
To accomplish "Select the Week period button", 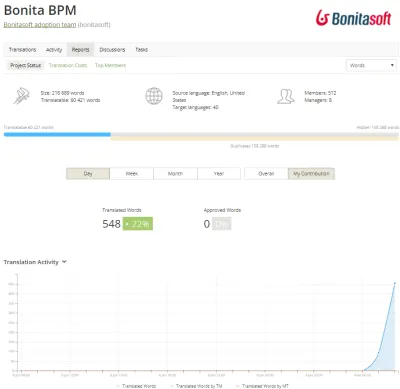I will [x=132, y=174].
